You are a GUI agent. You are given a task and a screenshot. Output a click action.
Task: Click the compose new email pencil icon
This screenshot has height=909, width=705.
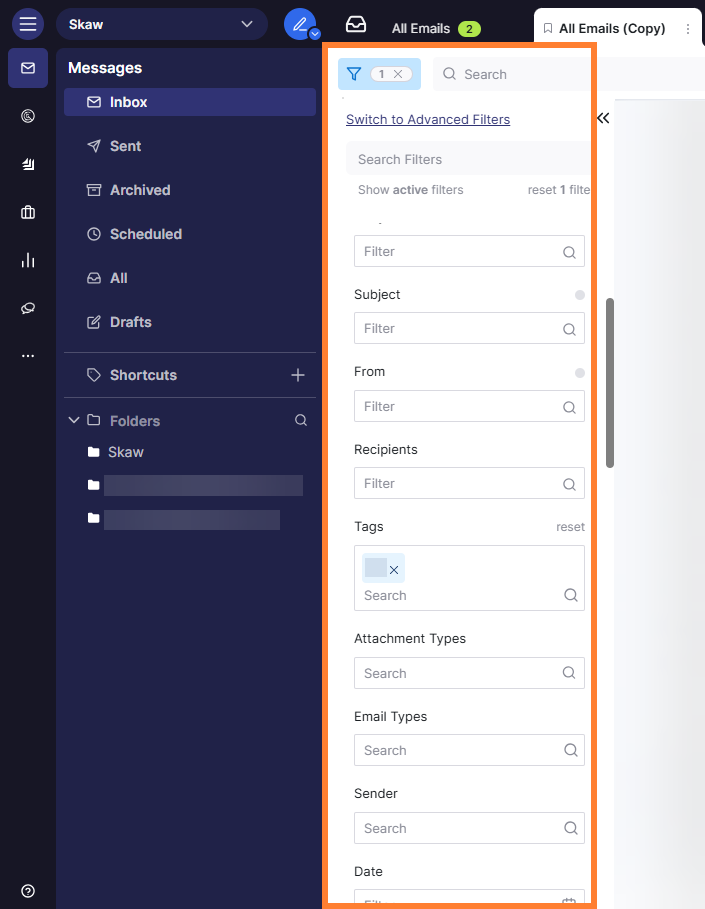[x=298, y=24]
